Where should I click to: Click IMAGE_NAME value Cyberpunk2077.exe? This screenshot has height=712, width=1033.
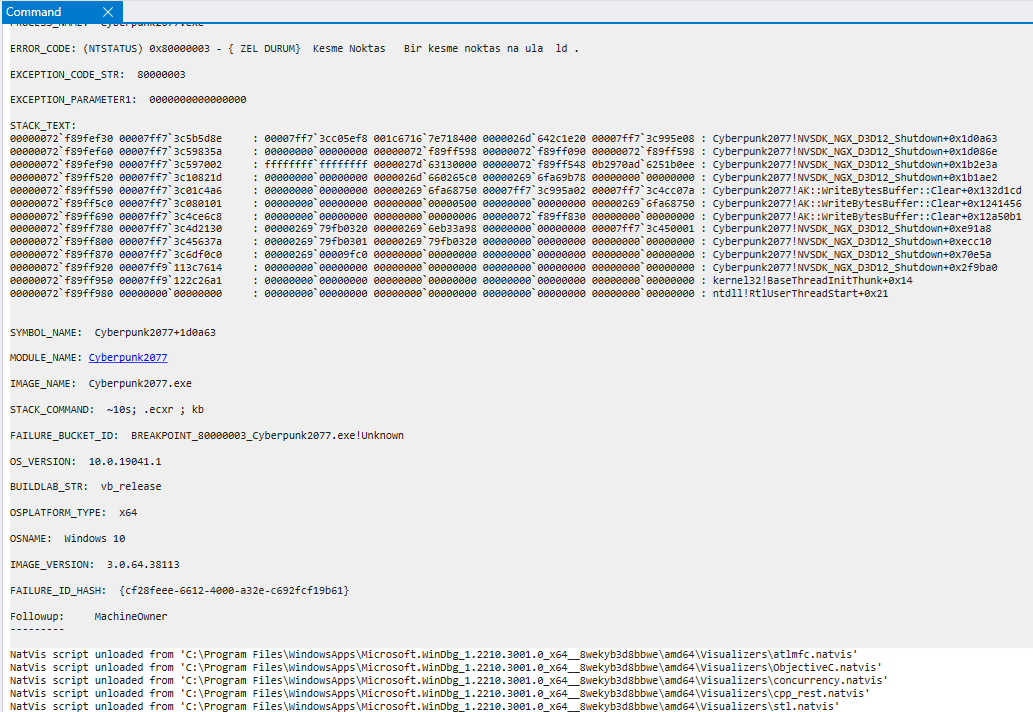(140, 383)
